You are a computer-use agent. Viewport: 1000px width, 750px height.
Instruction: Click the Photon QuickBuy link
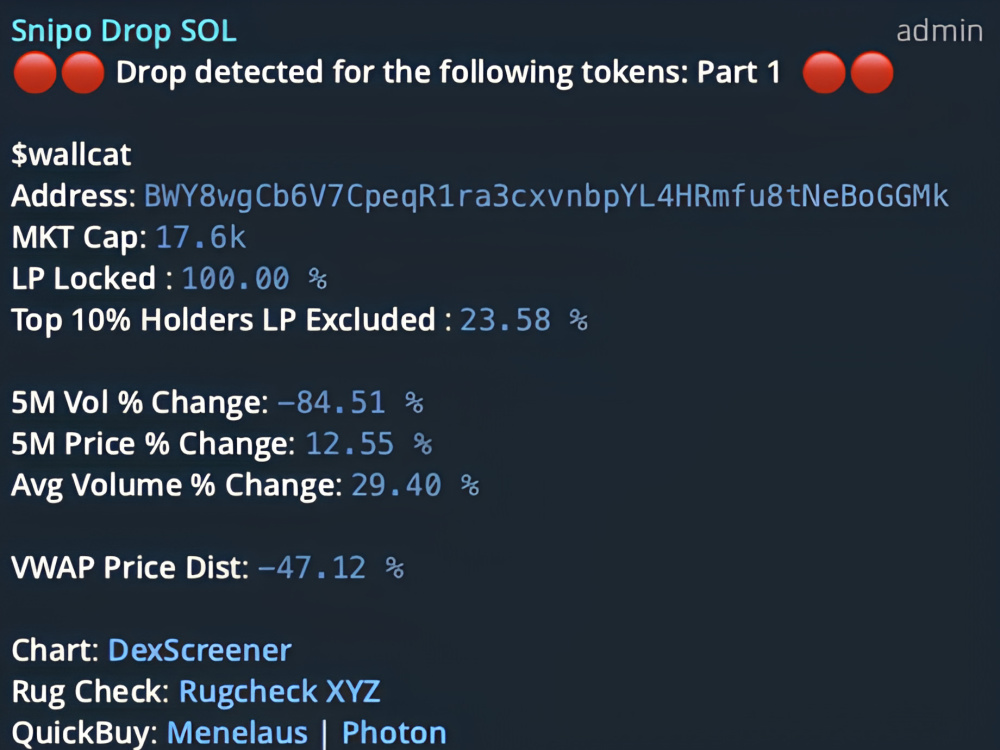click(x=394, y=732)
